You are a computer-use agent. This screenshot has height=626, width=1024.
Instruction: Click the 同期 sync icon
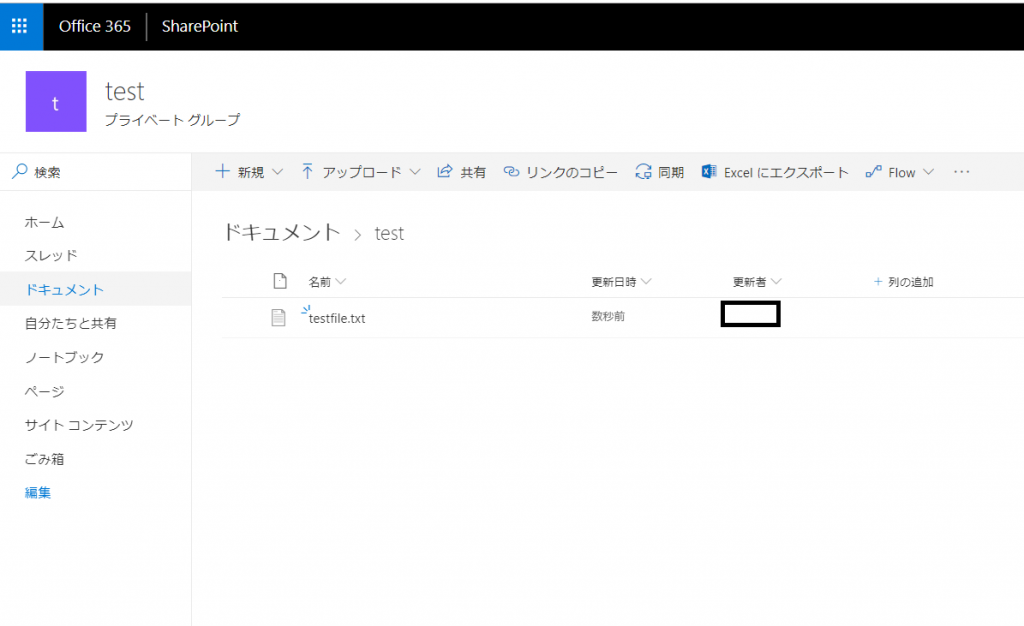click(x=643, y=172)
